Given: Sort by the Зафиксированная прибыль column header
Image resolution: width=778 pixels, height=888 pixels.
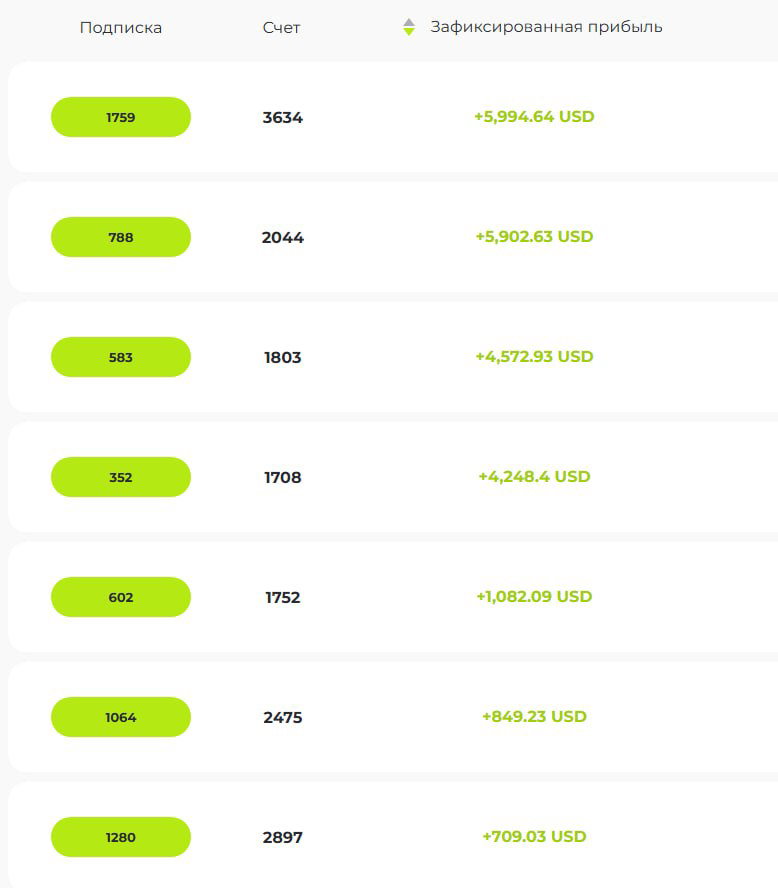Looking at the screenshot, I should click(546, 27).
